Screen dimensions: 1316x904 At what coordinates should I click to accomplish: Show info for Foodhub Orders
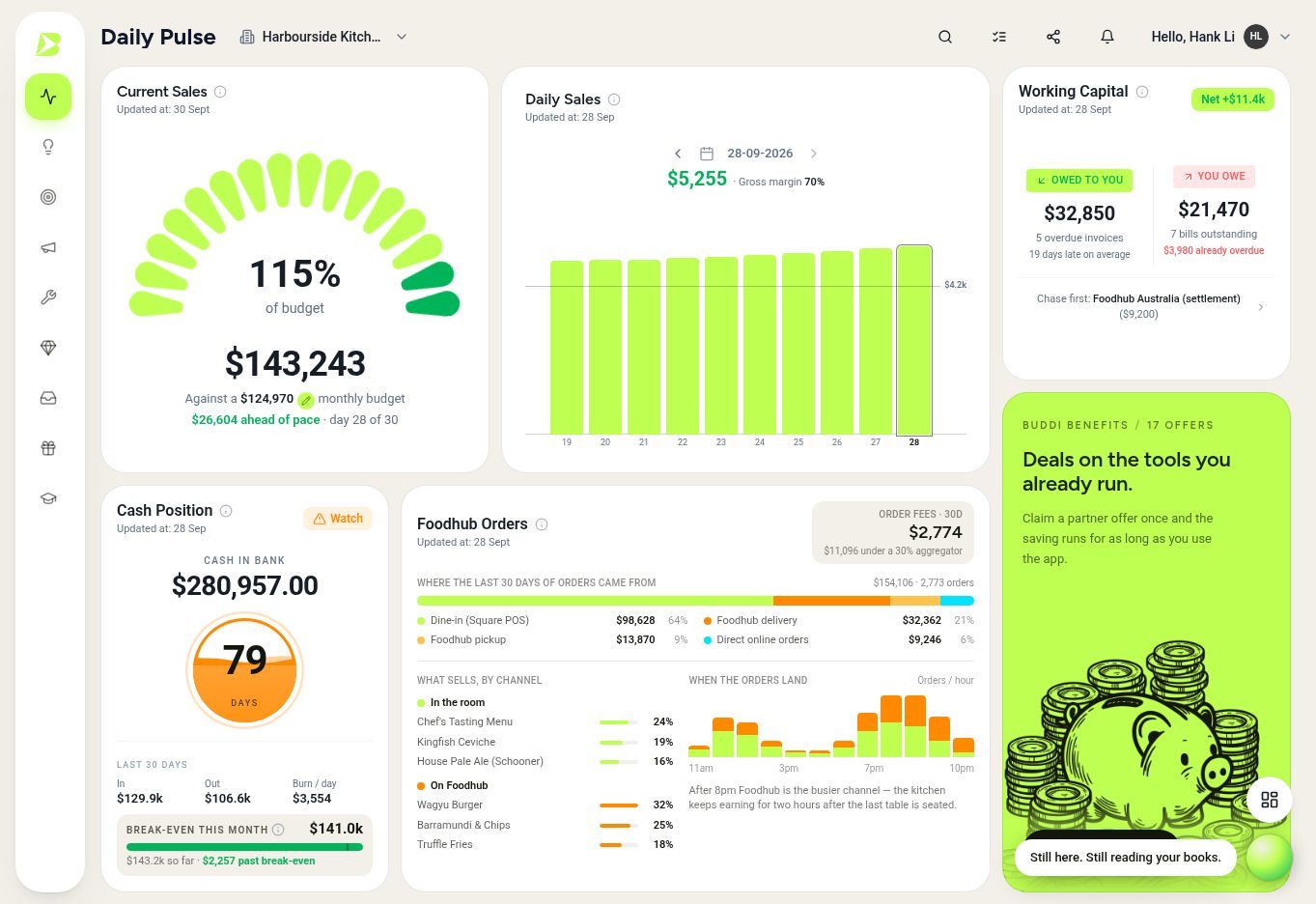[542, 524]
